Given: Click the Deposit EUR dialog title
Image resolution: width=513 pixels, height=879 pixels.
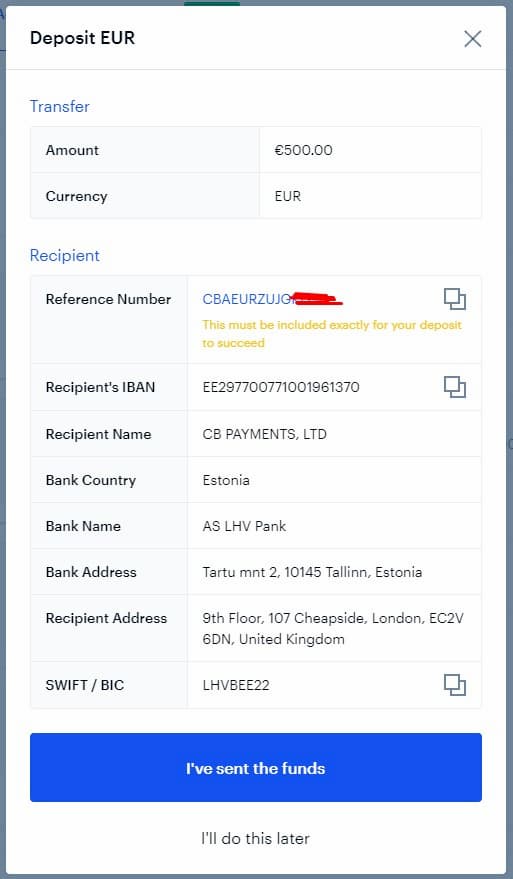Looking at the screenshot, I should (82, 38).
